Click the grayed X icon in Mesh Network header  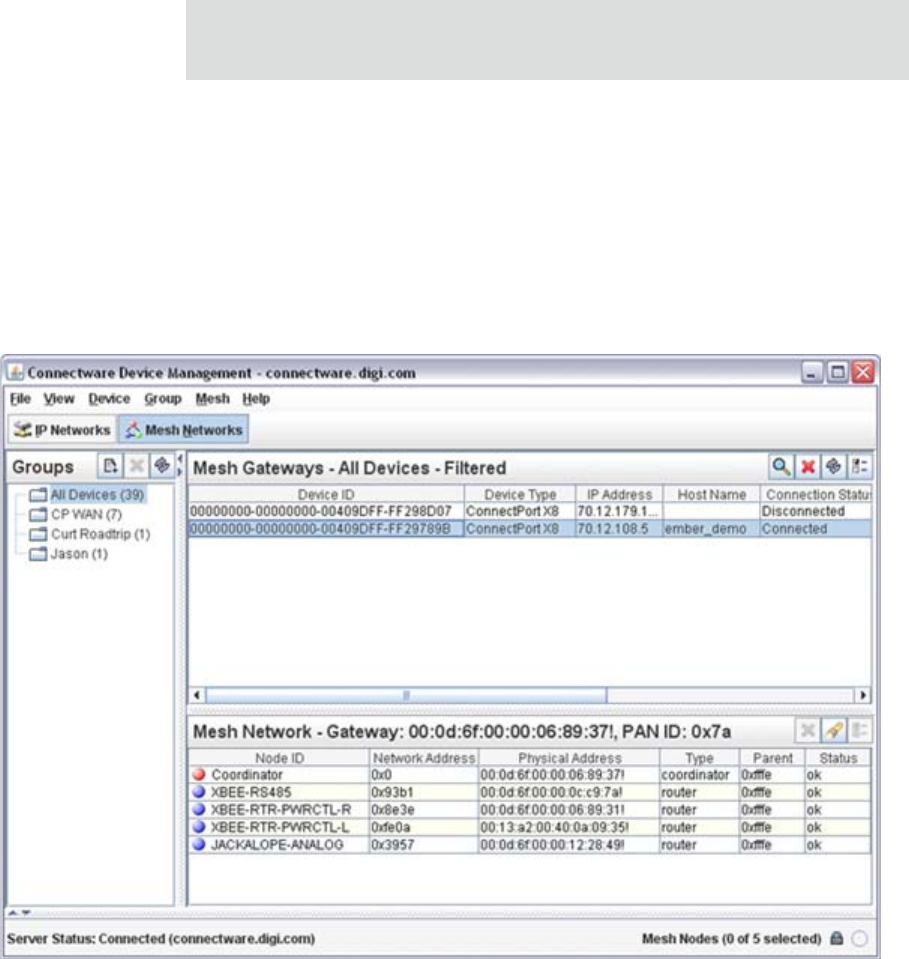pos(807,730)
